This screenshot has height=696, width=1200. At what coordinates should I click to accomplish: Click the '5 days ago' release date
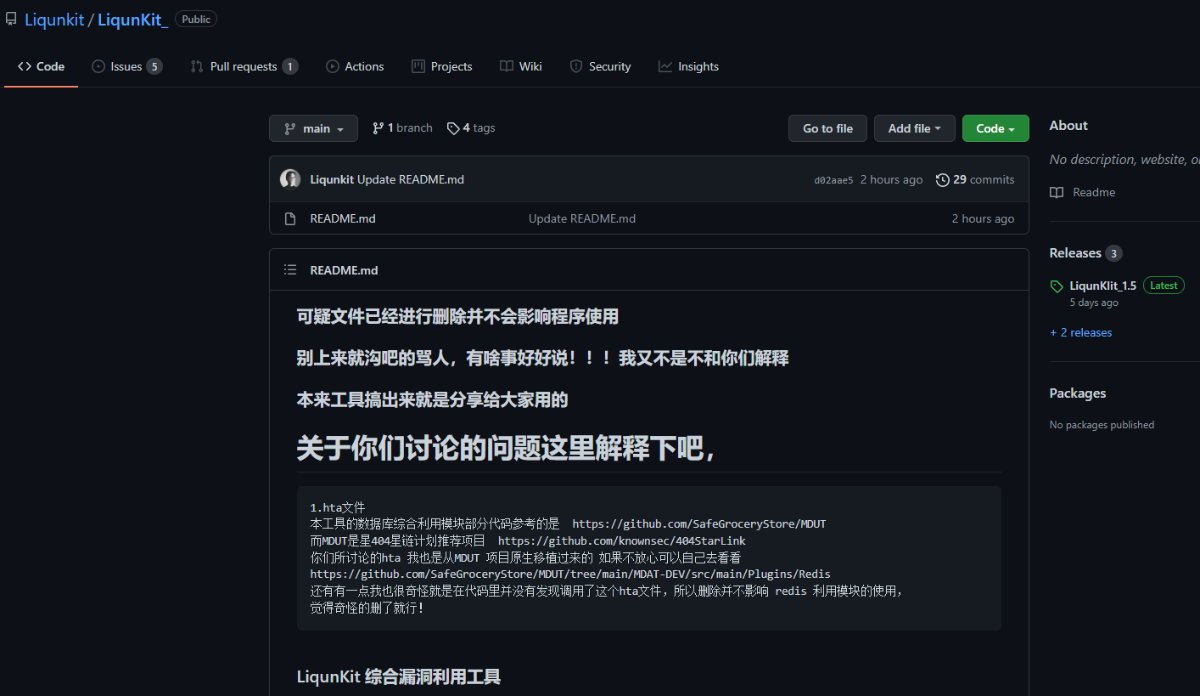click(1094, 302)
